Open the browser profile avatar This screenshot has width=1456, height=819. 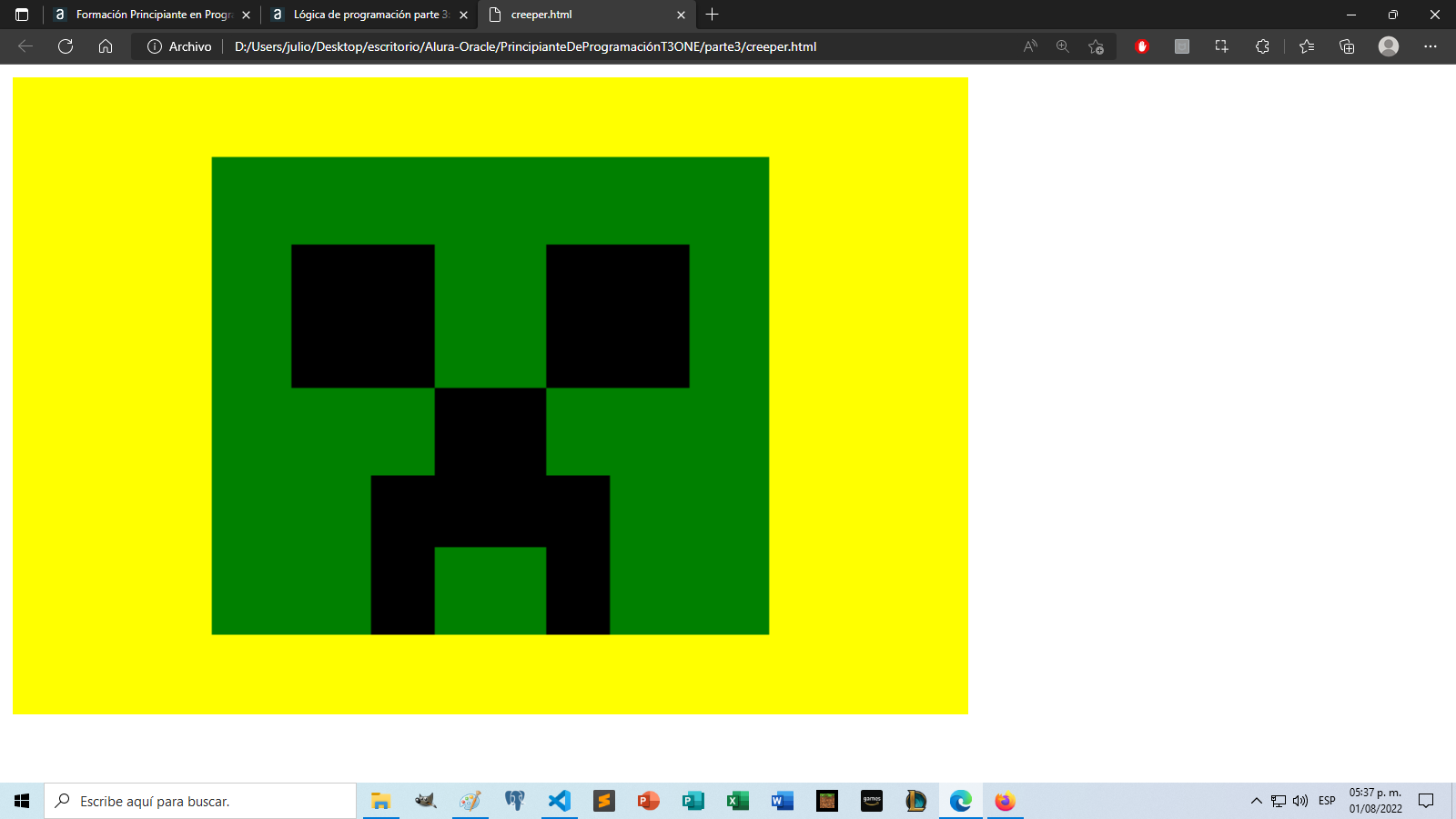(x=1389, y=46)
